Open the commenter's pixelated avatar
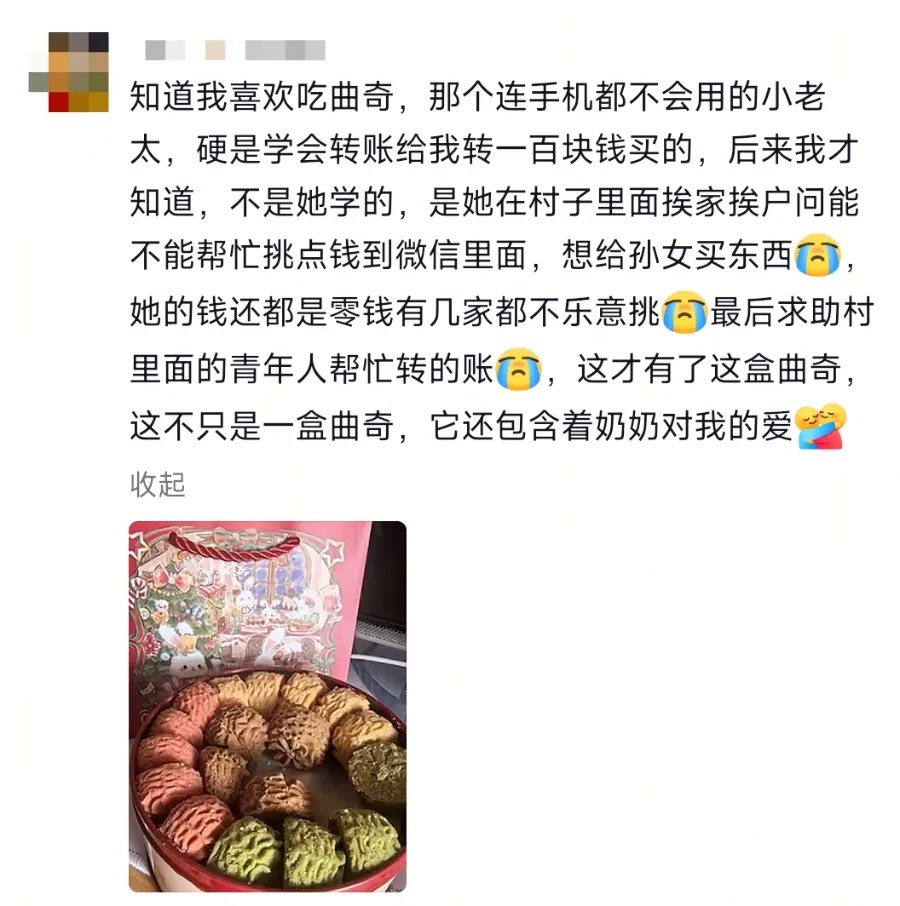 69,72
